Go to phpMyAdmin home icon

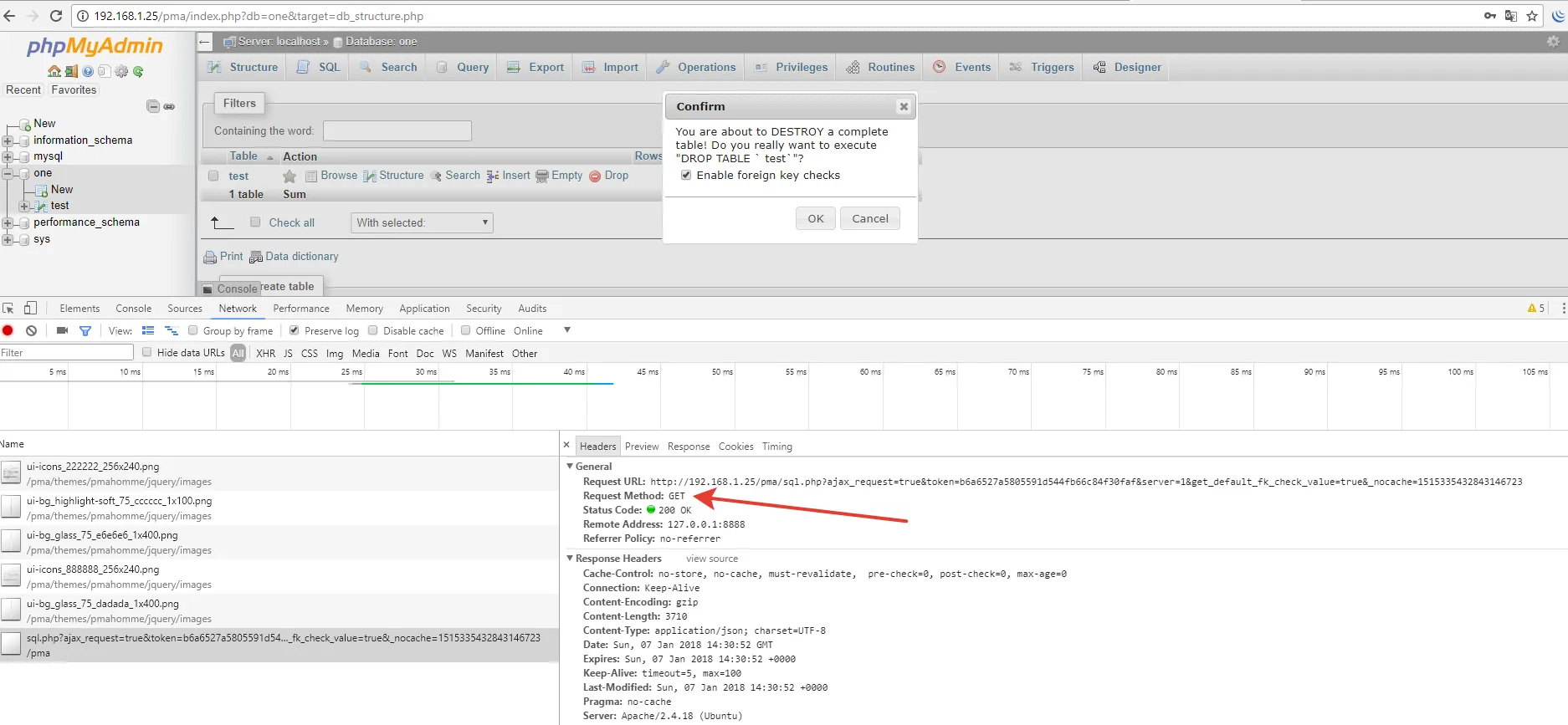click(54, 71)
